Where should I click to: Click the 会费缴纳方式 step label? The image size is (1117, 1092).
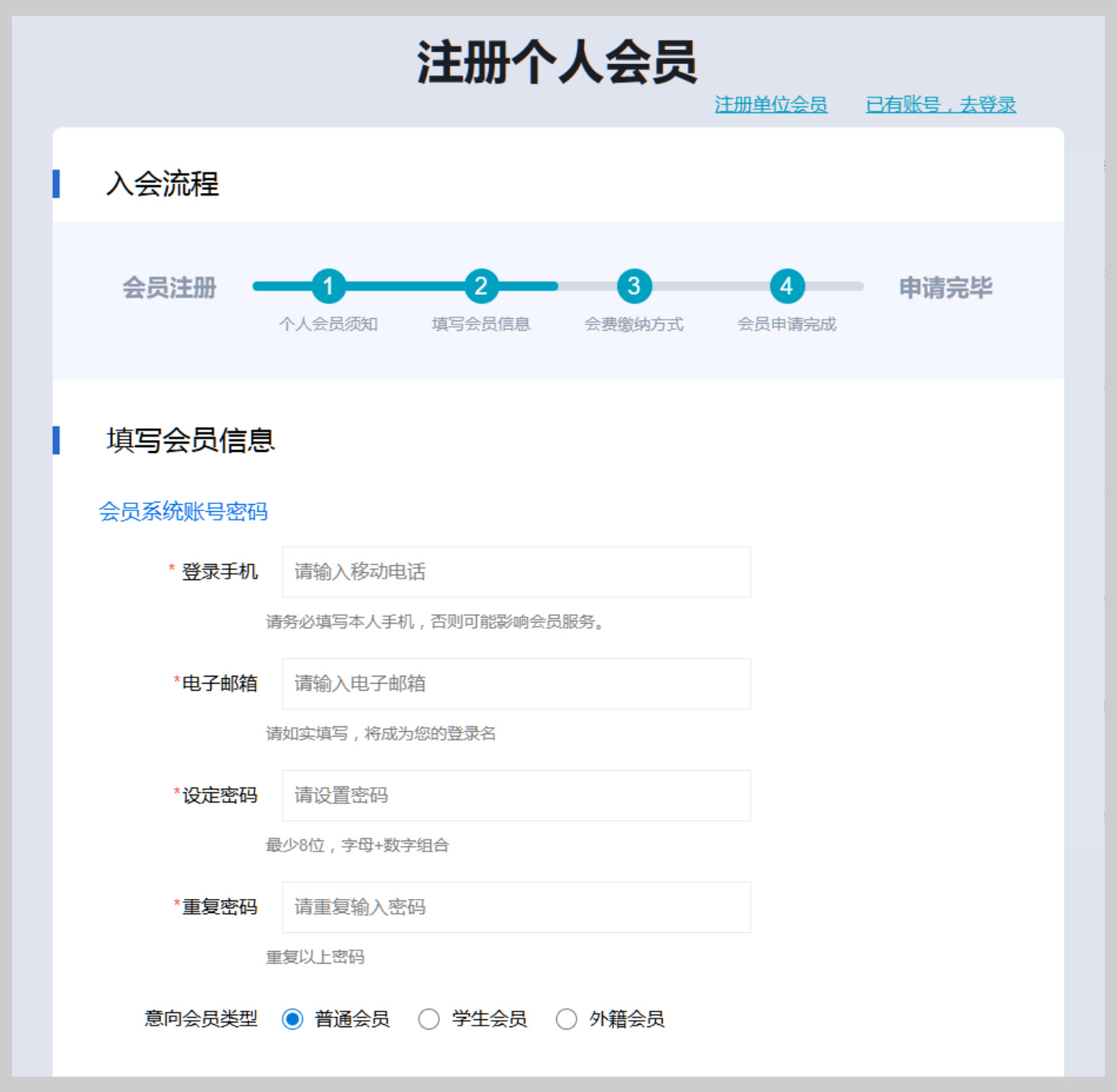(x=634, y=324)
